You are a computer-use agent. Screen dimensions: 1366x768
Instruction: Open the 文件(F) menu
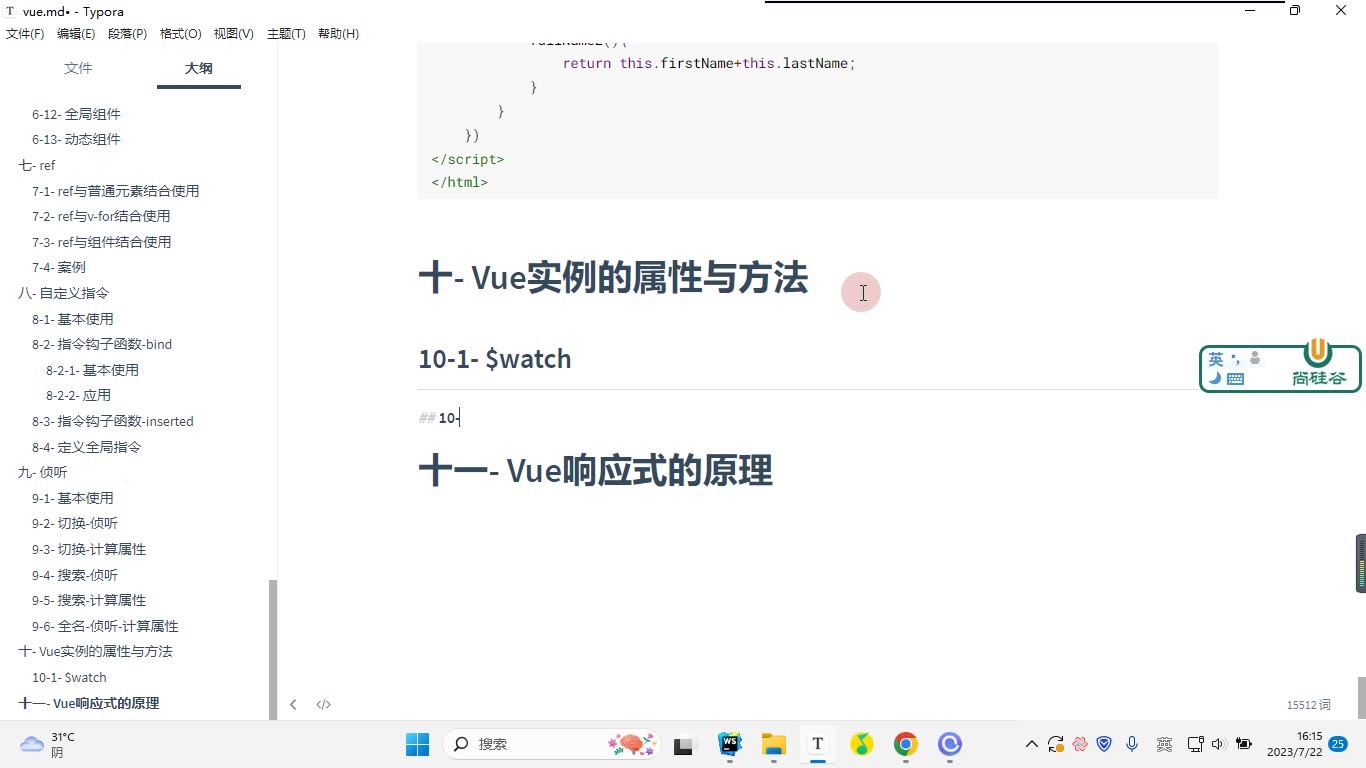tap(25, 34)
